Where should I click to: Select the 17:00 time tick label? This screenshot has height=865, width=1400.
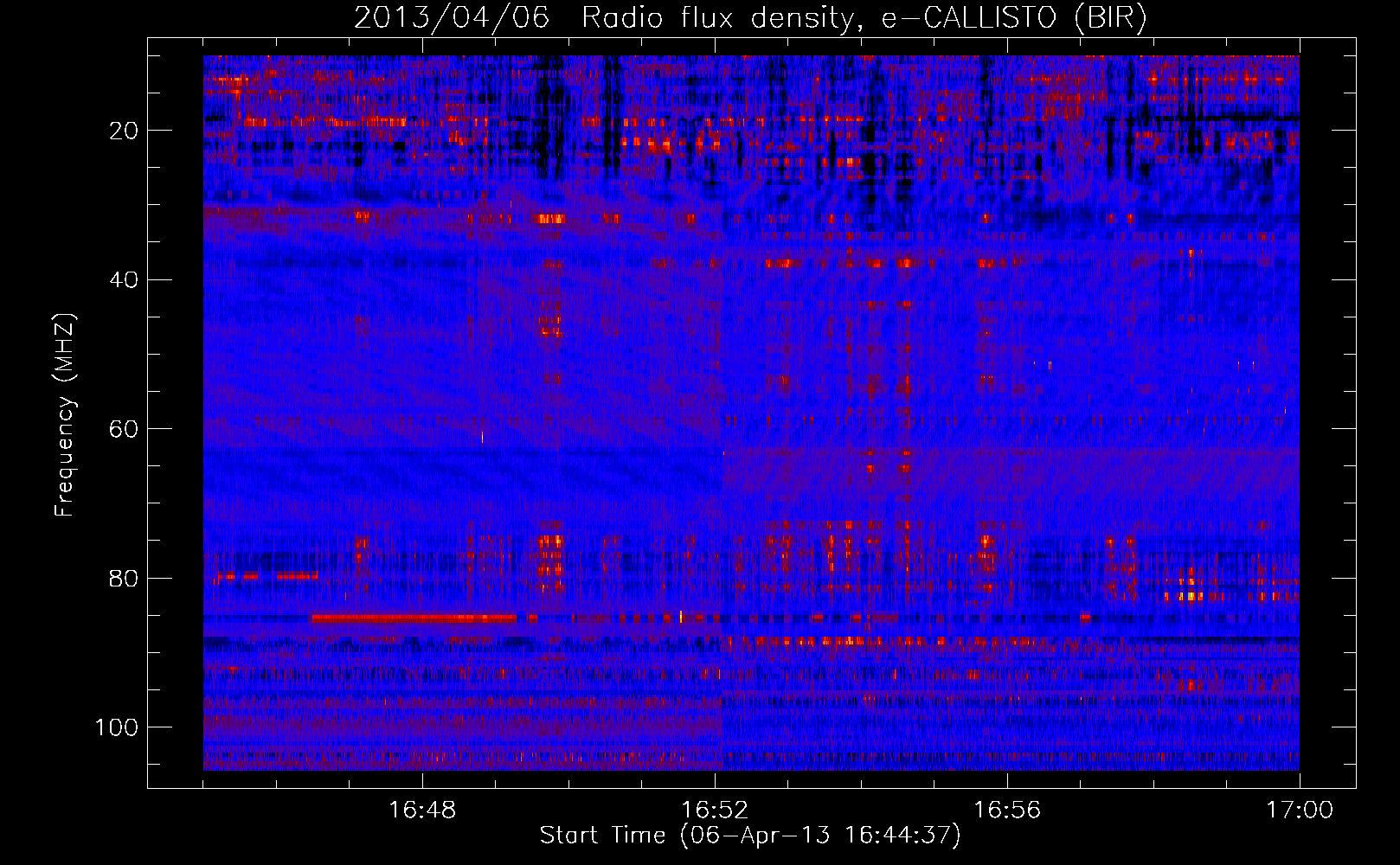(x=1300, y=811)
